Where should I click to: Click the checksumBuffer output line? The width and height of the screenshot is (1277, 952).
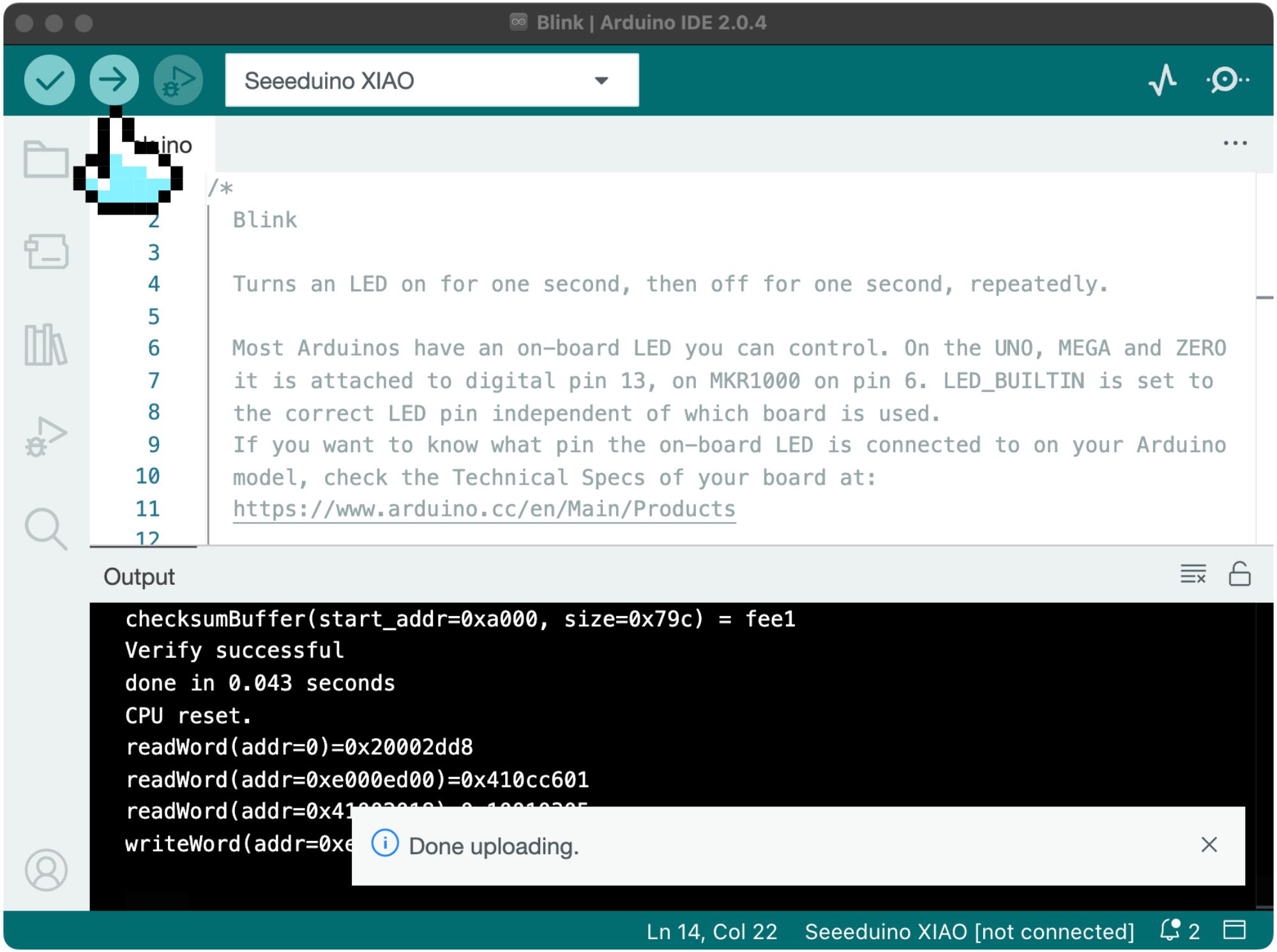point(460,619)
